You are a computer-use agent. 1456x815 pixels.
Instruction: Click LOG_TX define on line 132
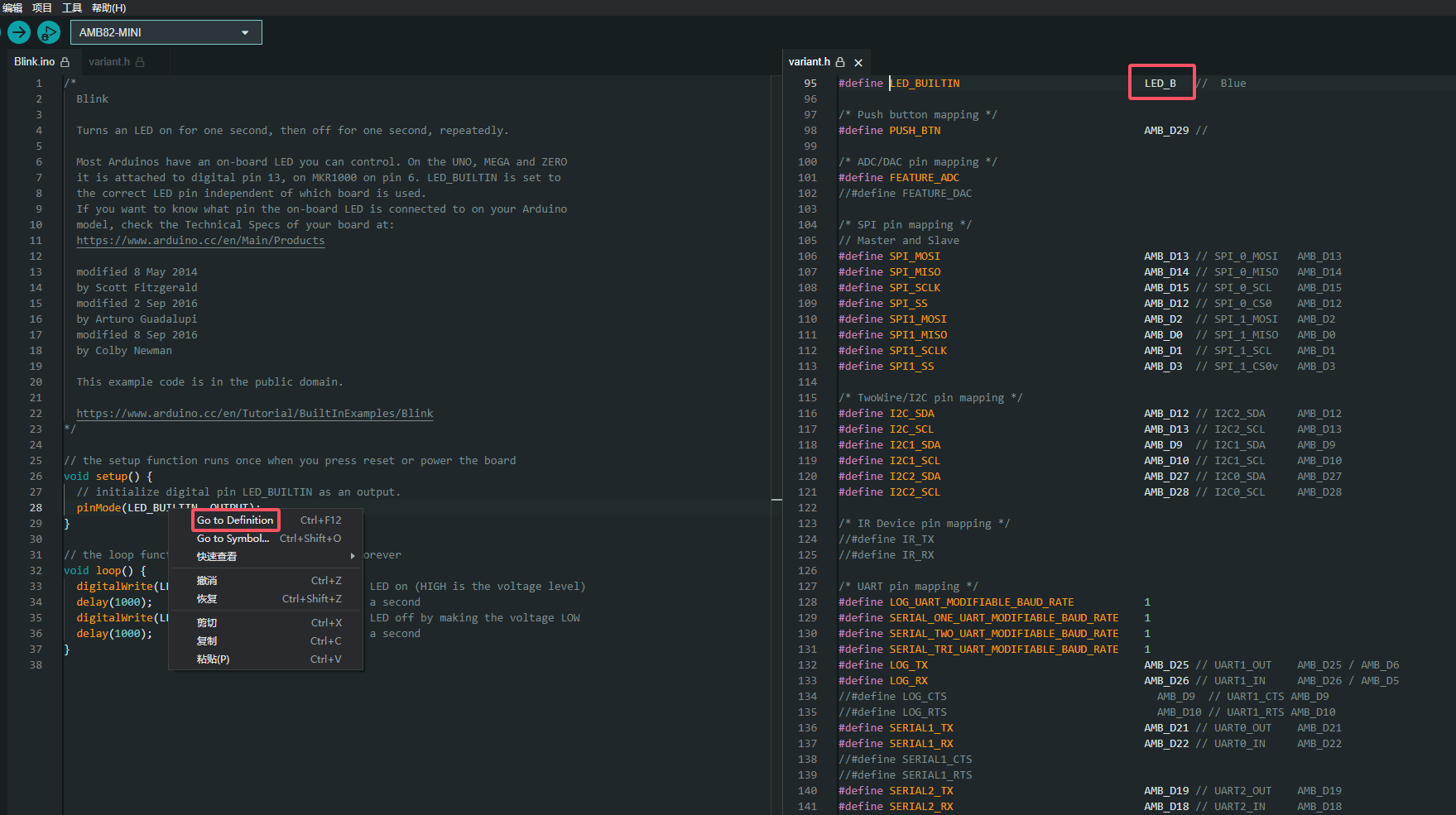[909, 665]
